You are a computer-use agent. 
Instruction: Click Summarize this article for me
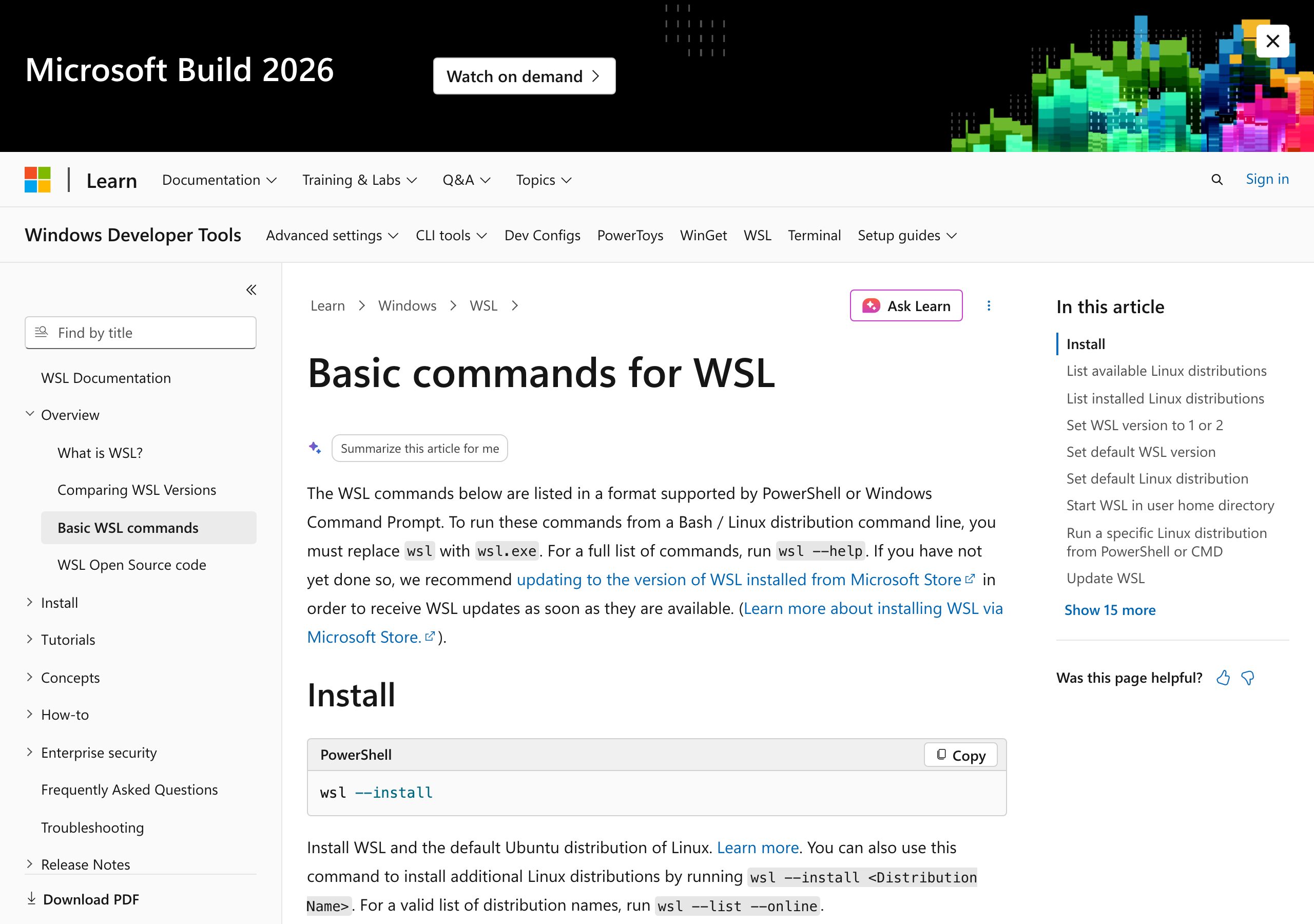[419, 448]
